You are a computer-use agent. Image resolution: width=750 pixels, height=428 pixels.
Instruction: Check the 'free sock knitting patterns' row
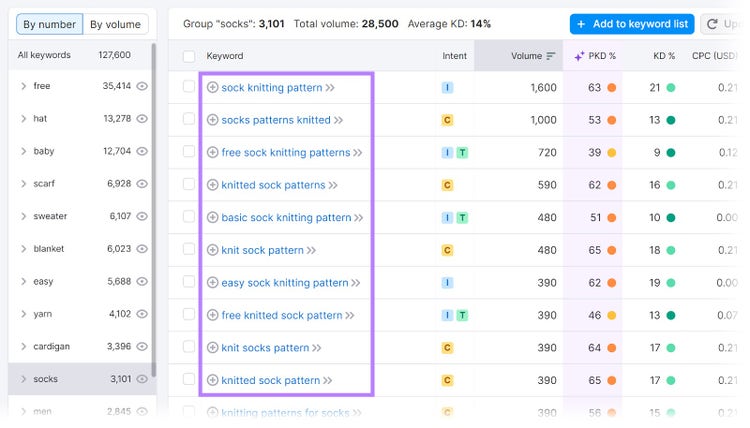pyautogui.click(x=189, y=151)
